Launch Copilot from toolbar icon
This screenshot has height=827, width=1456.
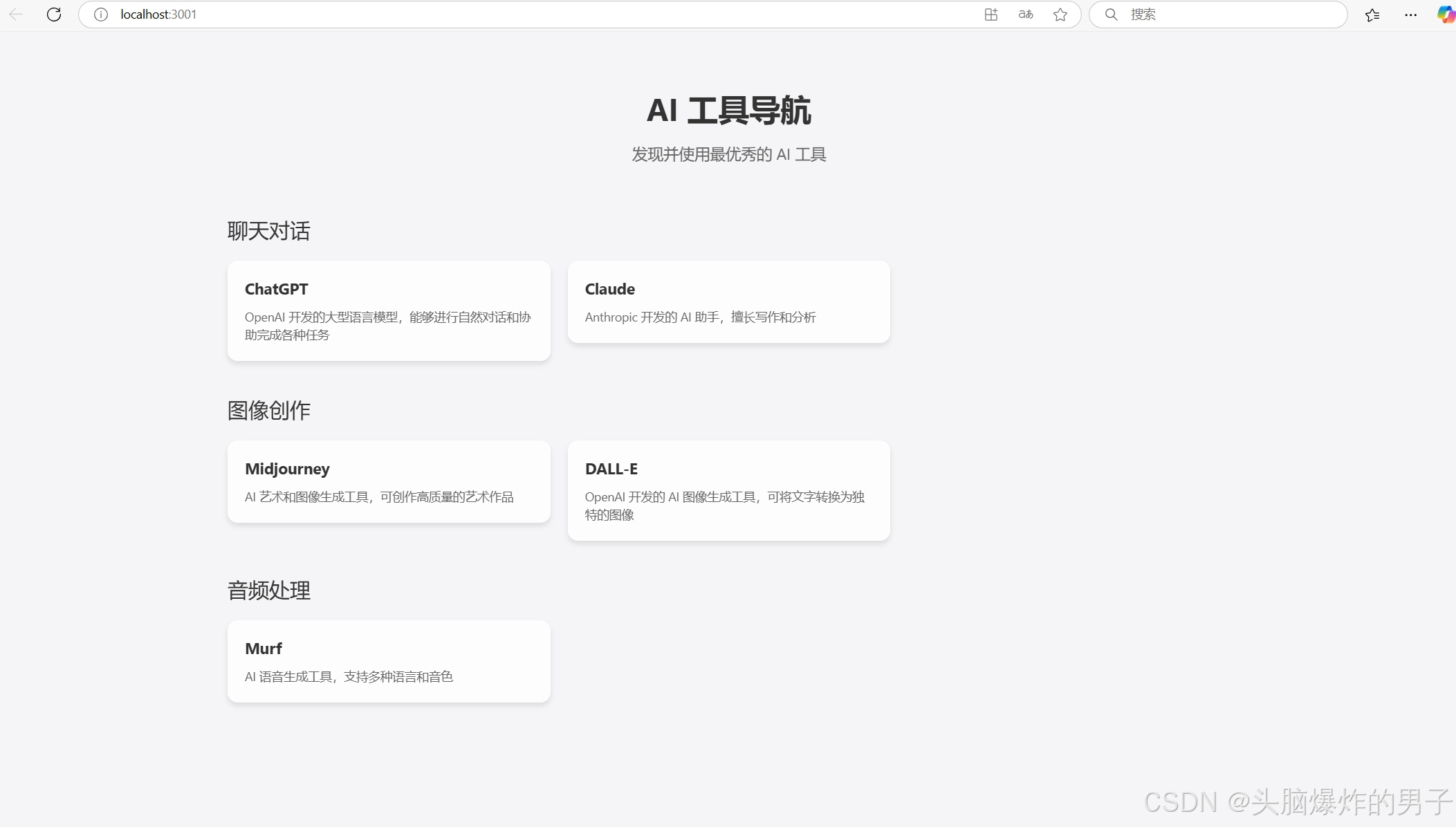pyautogui.click(x=1446, y=15)
